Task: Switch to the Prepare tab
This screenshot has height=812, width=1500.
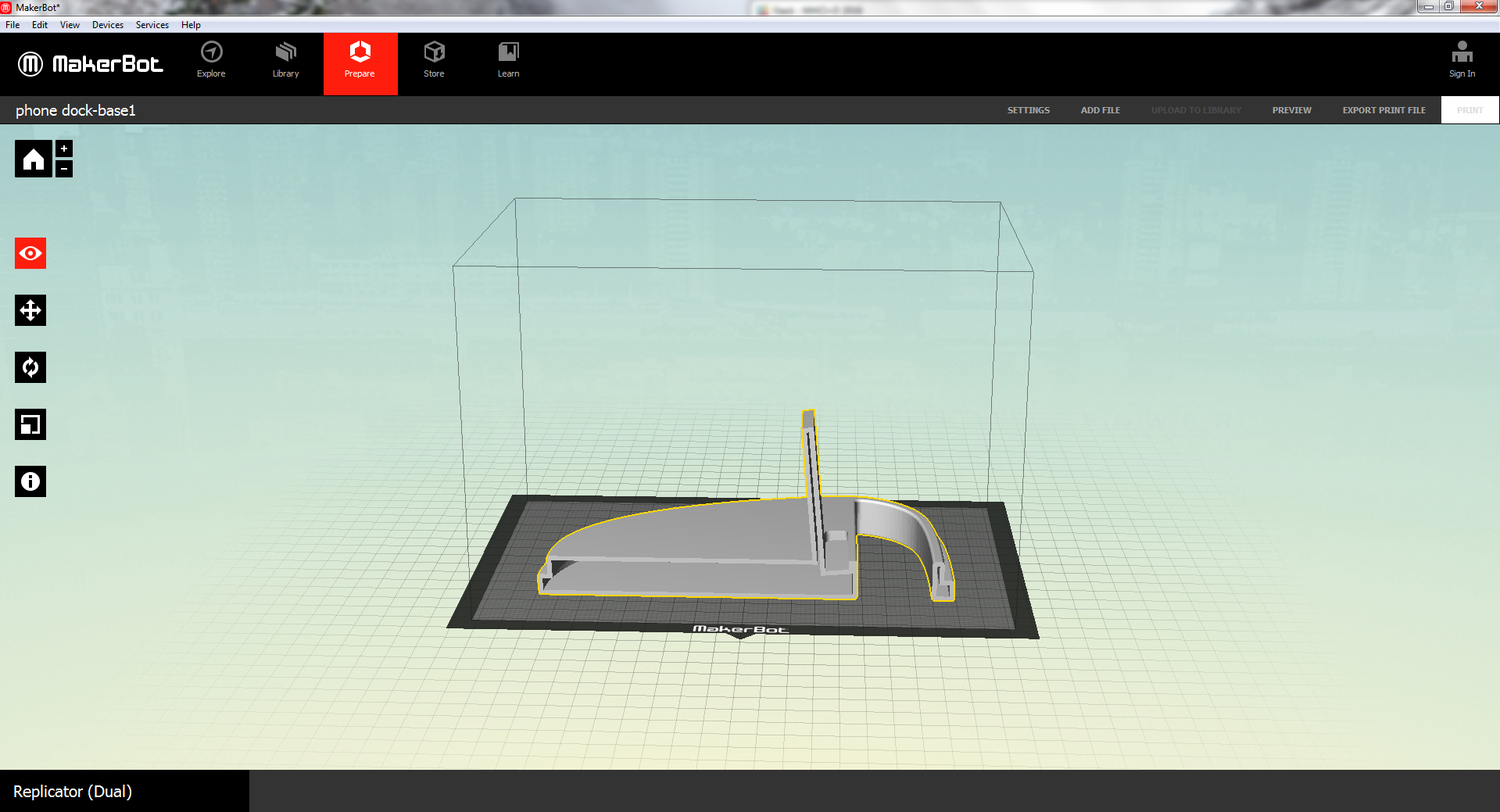Action: [360, 64]
